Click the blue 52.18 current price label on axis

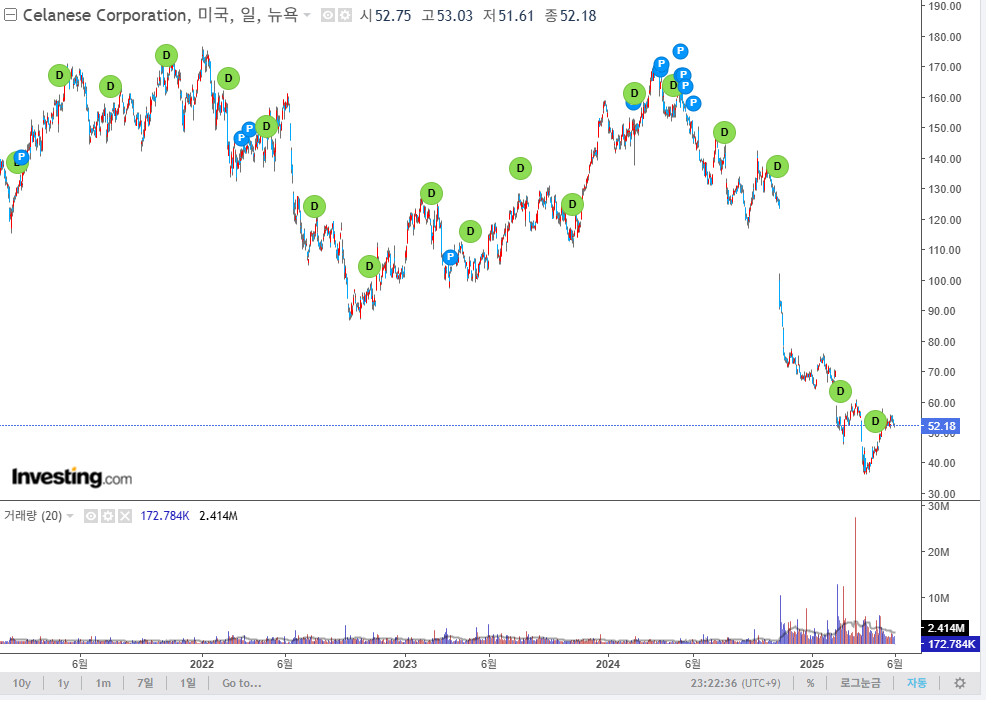click(941, 426)
